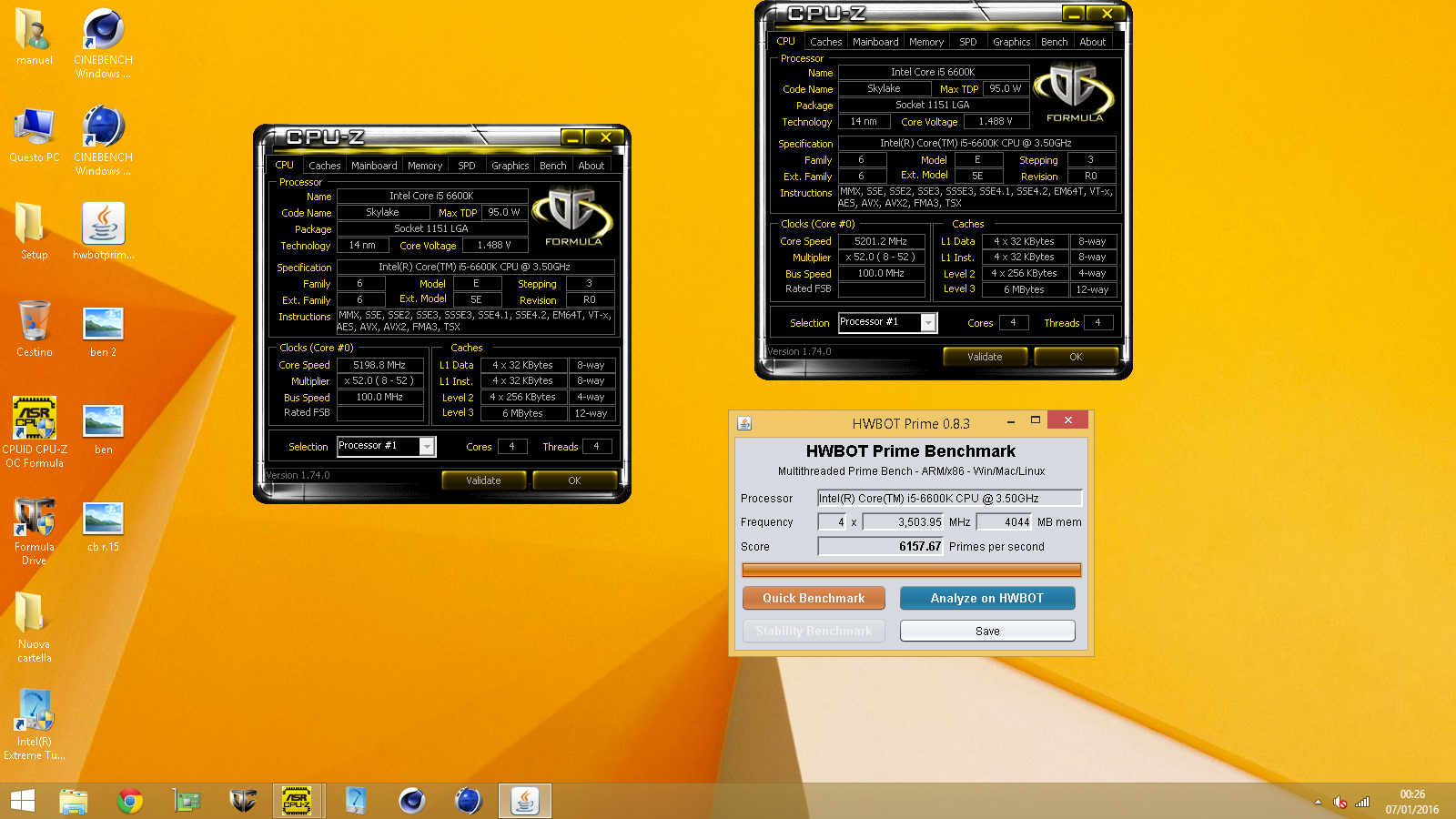Open Bench tab in right CPU-Z window
This screenshot has width=1456, height=819.
point(1054,42)
